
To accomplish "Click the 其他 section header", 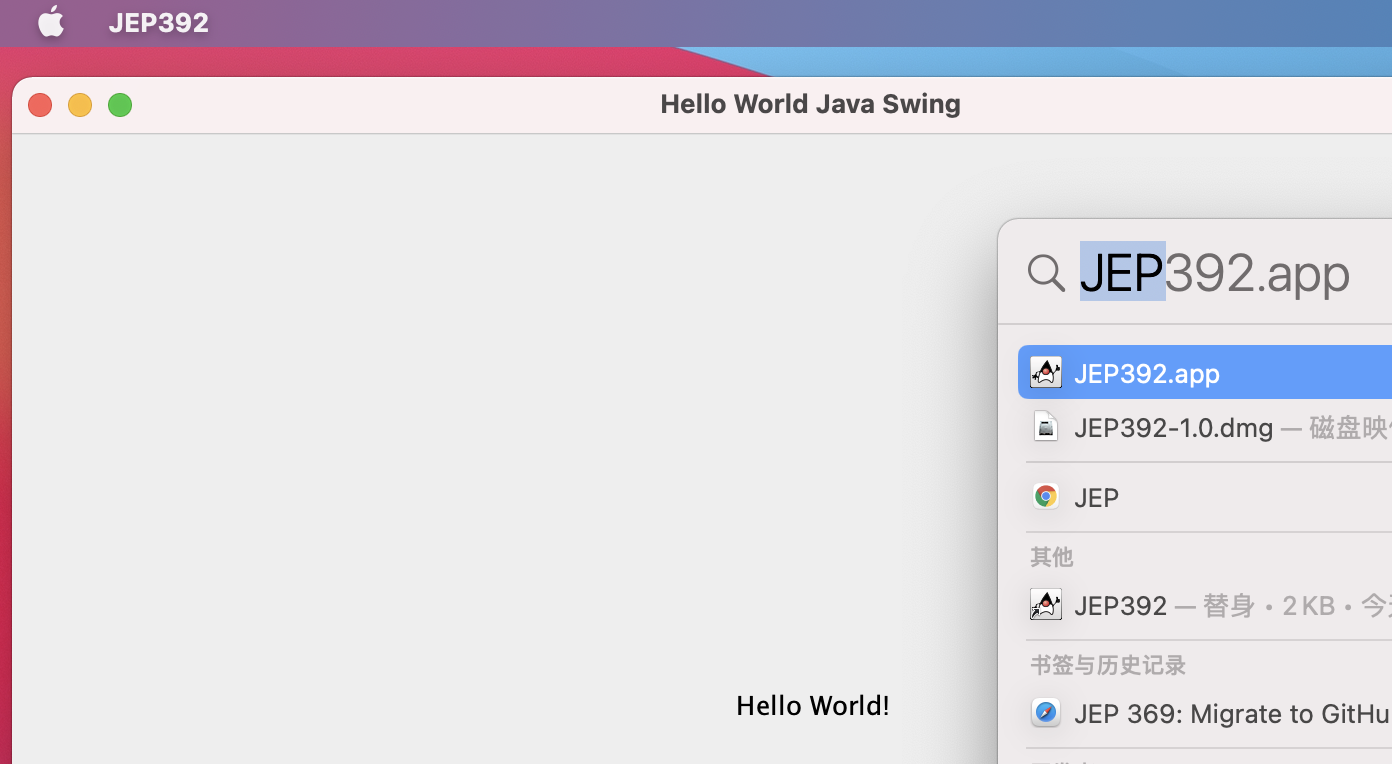I will pyautogui.click(x=1051, y=557).
